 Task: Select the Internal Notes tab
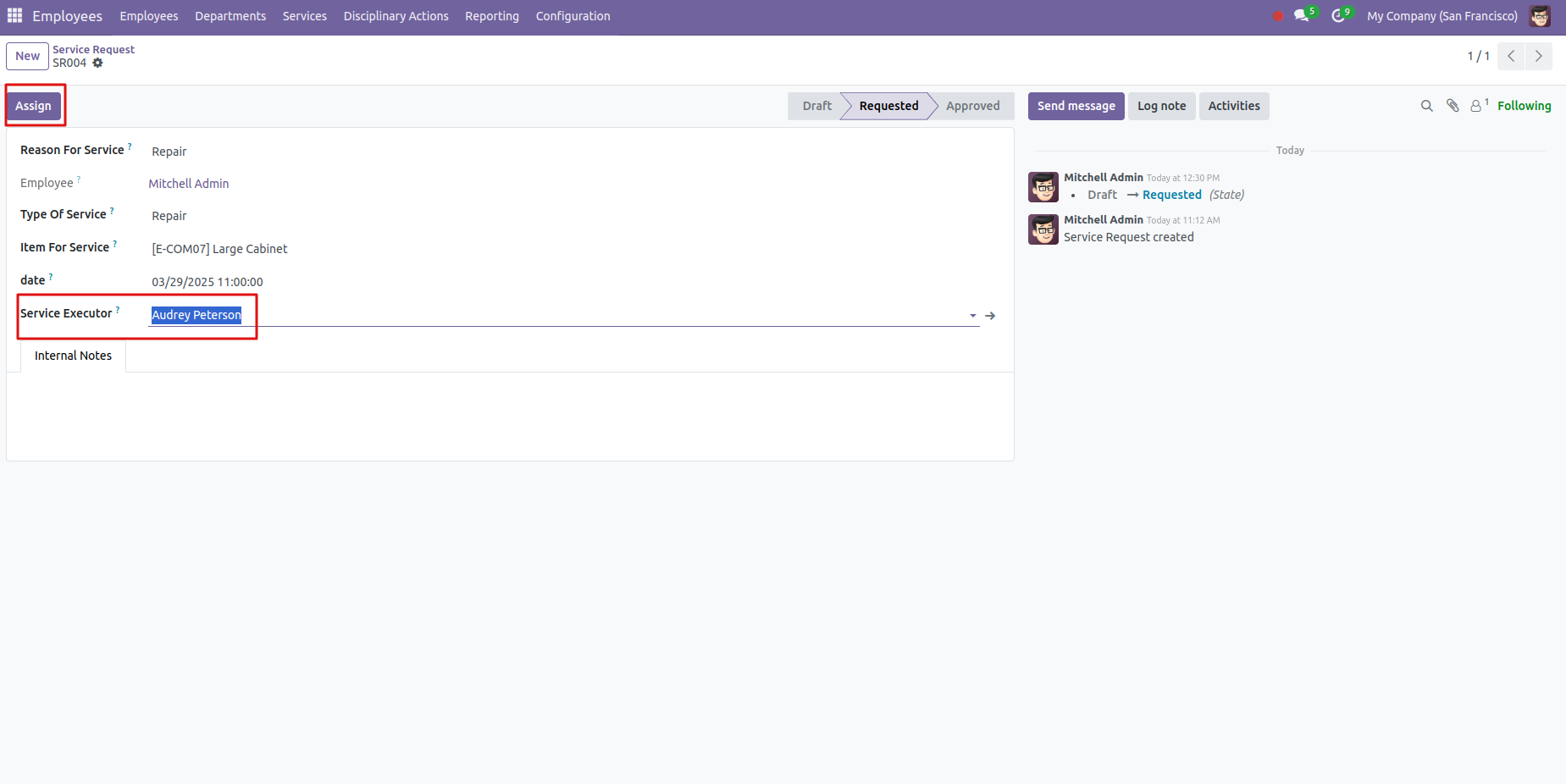[73, 356]
